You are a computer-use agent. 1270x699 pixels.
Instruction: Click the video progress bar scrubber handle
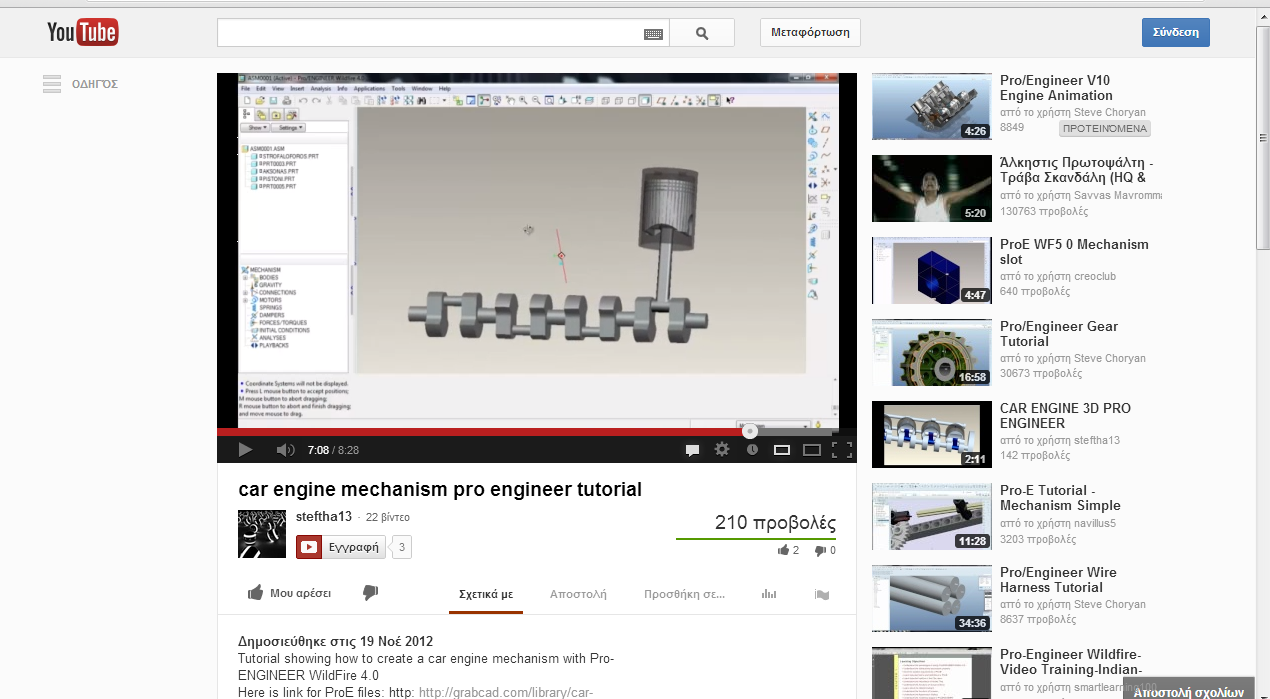749,432
